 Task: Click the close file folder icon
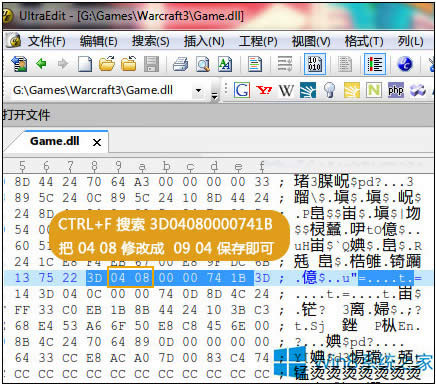[128, 64]
